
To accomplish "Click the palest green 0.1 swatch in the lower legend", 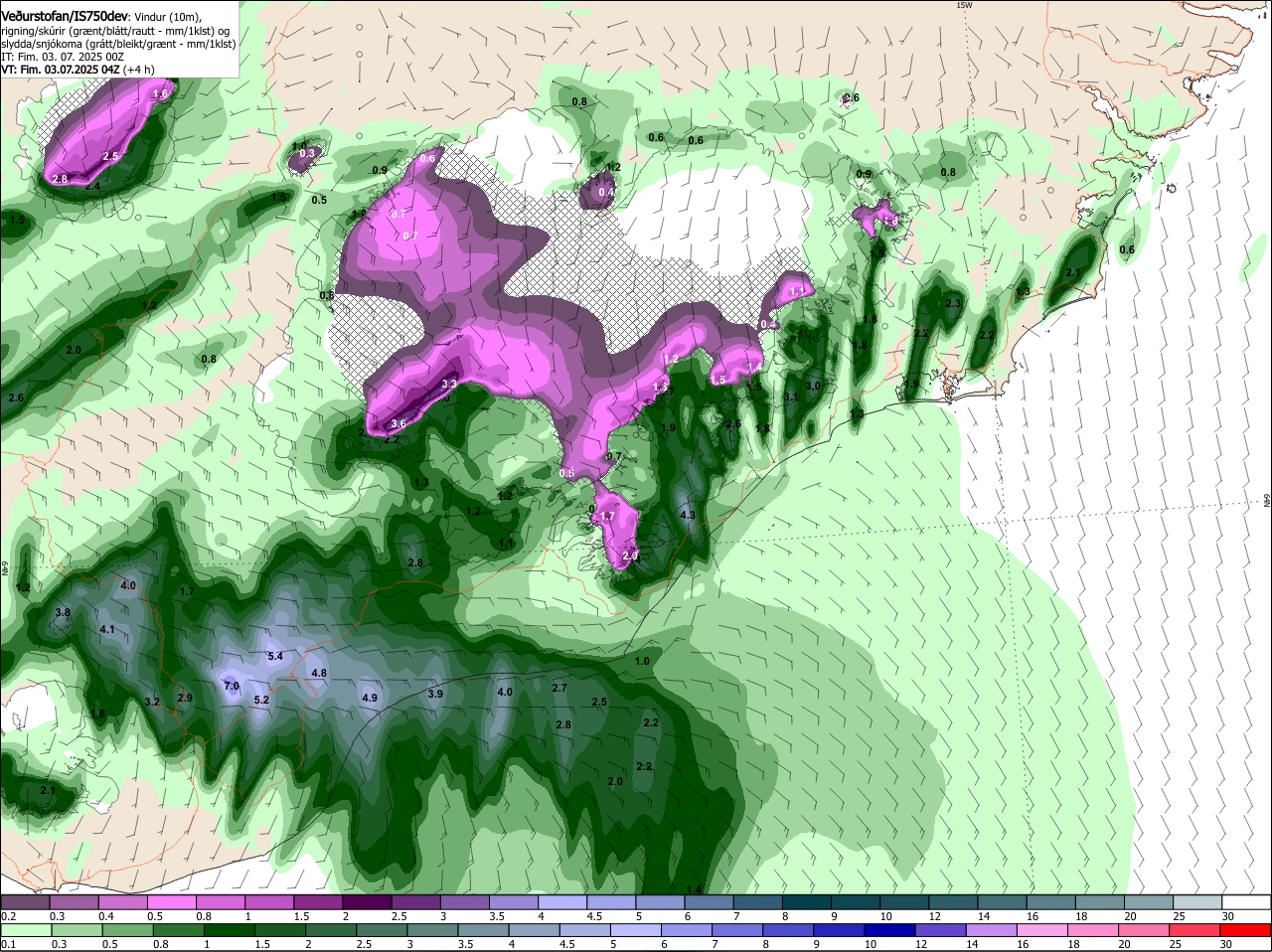I will pos(25,930).
